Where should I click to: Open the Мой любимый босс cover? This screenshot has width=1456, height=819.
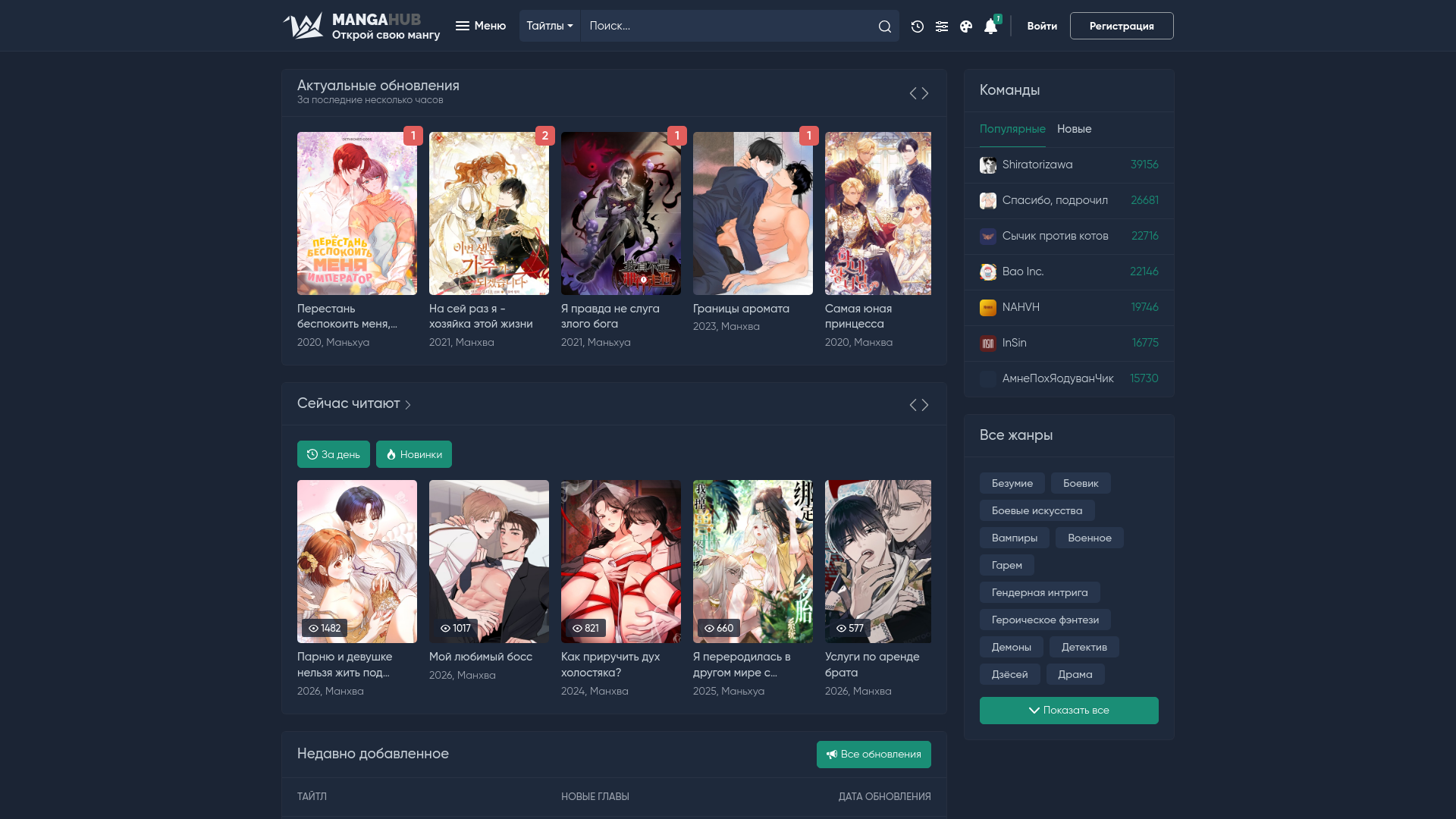[x=489, y=561]
